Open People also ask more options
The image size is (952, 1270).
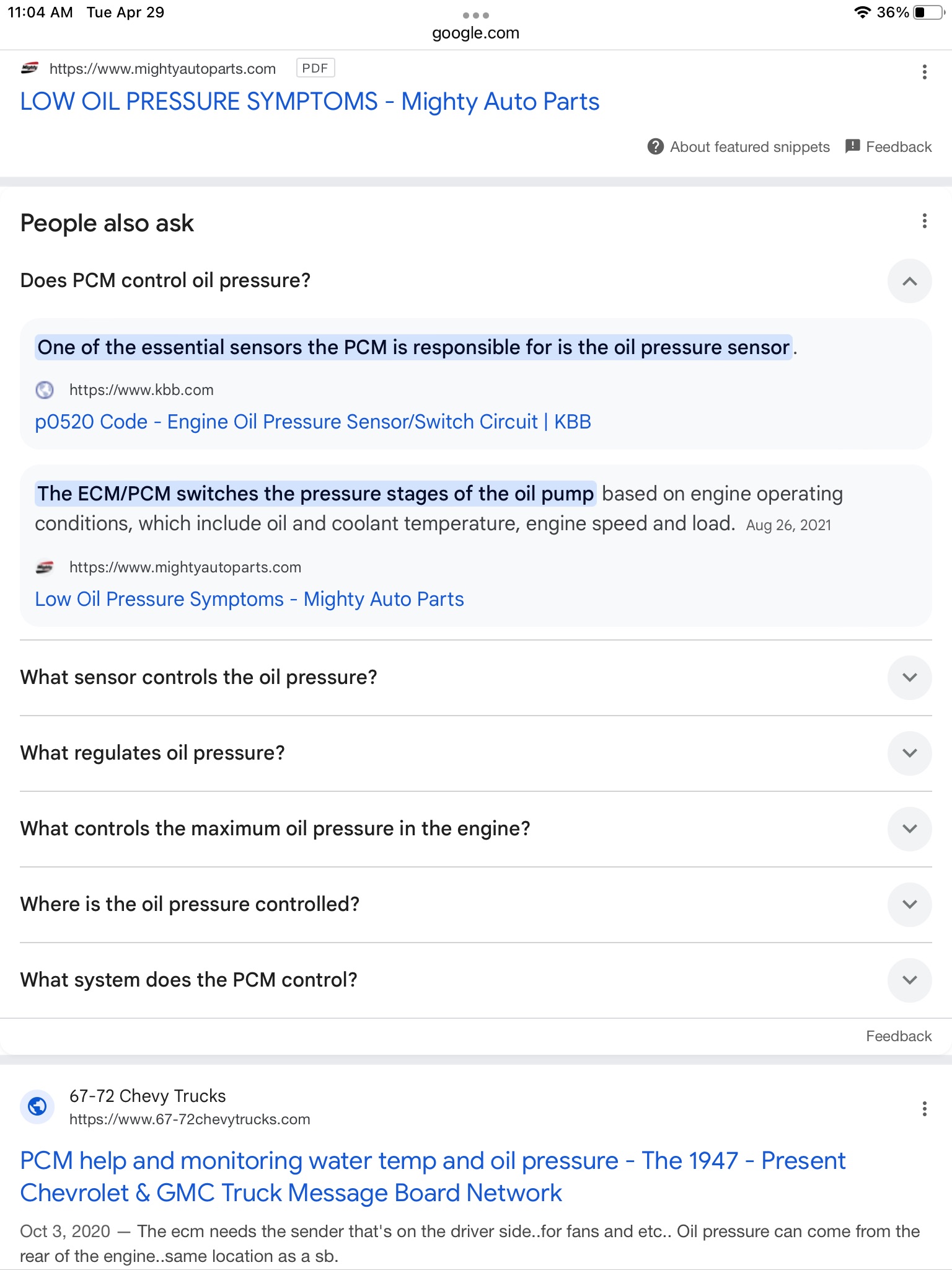[x=924, y=221]
